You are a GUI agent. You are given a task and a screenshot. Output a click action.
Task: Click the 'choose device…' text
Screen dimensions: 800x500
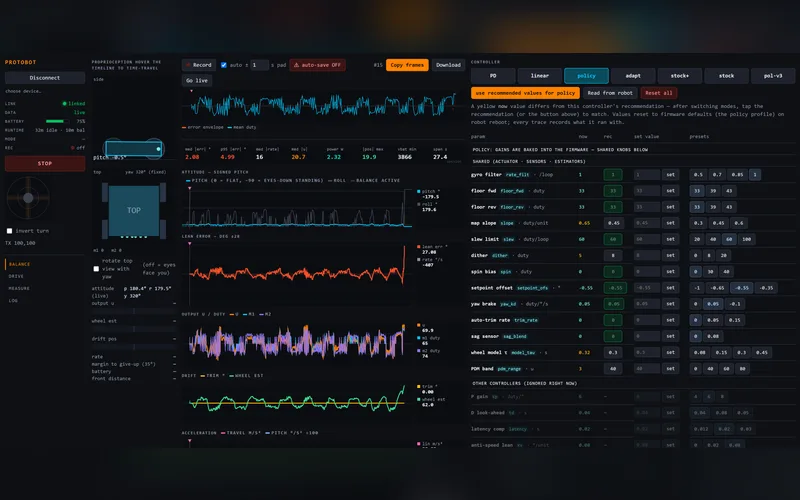[x=23, y=91]
